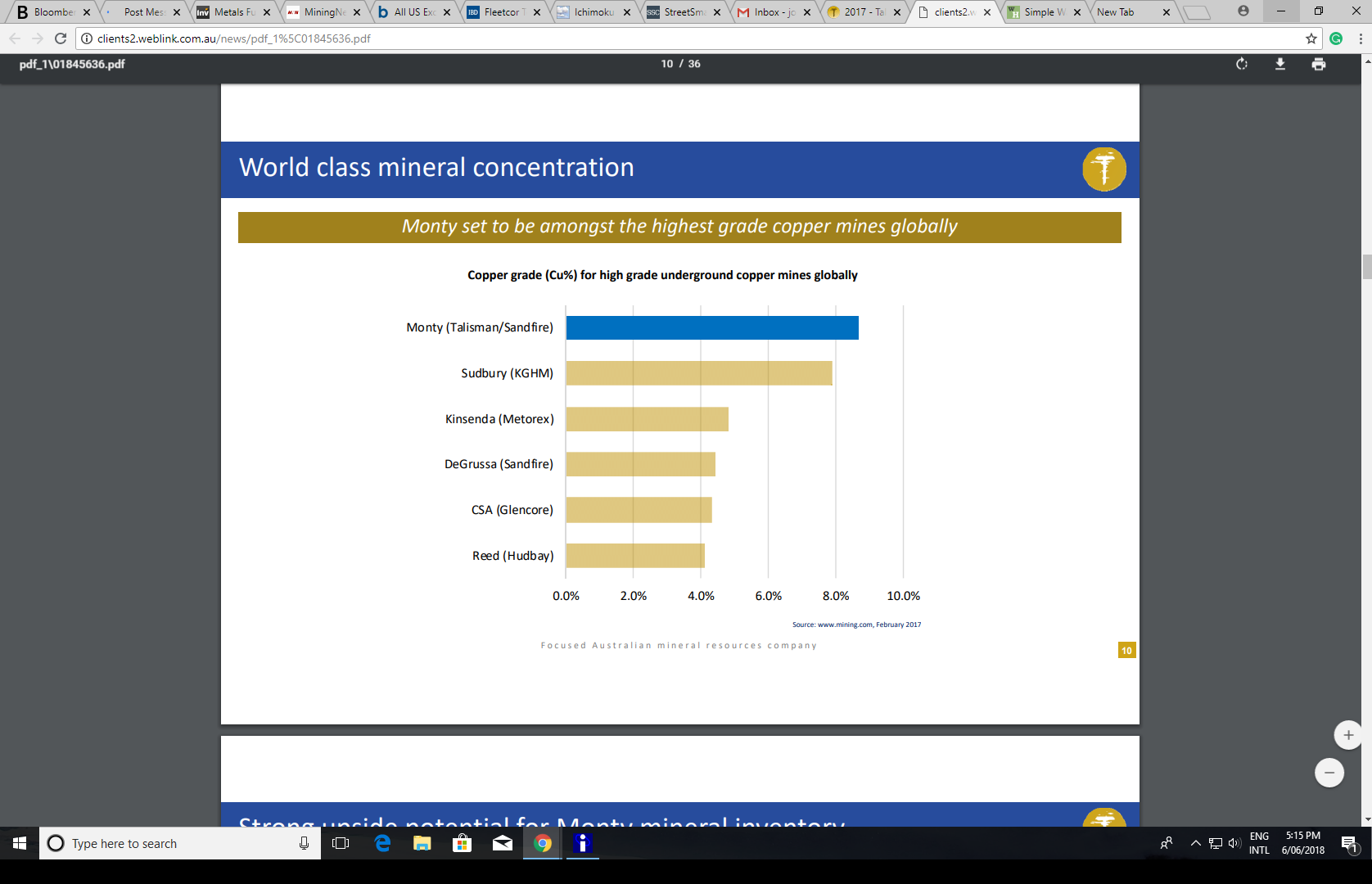This screenshot has width=1372, height=884.
Task: Open Chrome's three-dot menu
Action: (x=1360, y=38)
